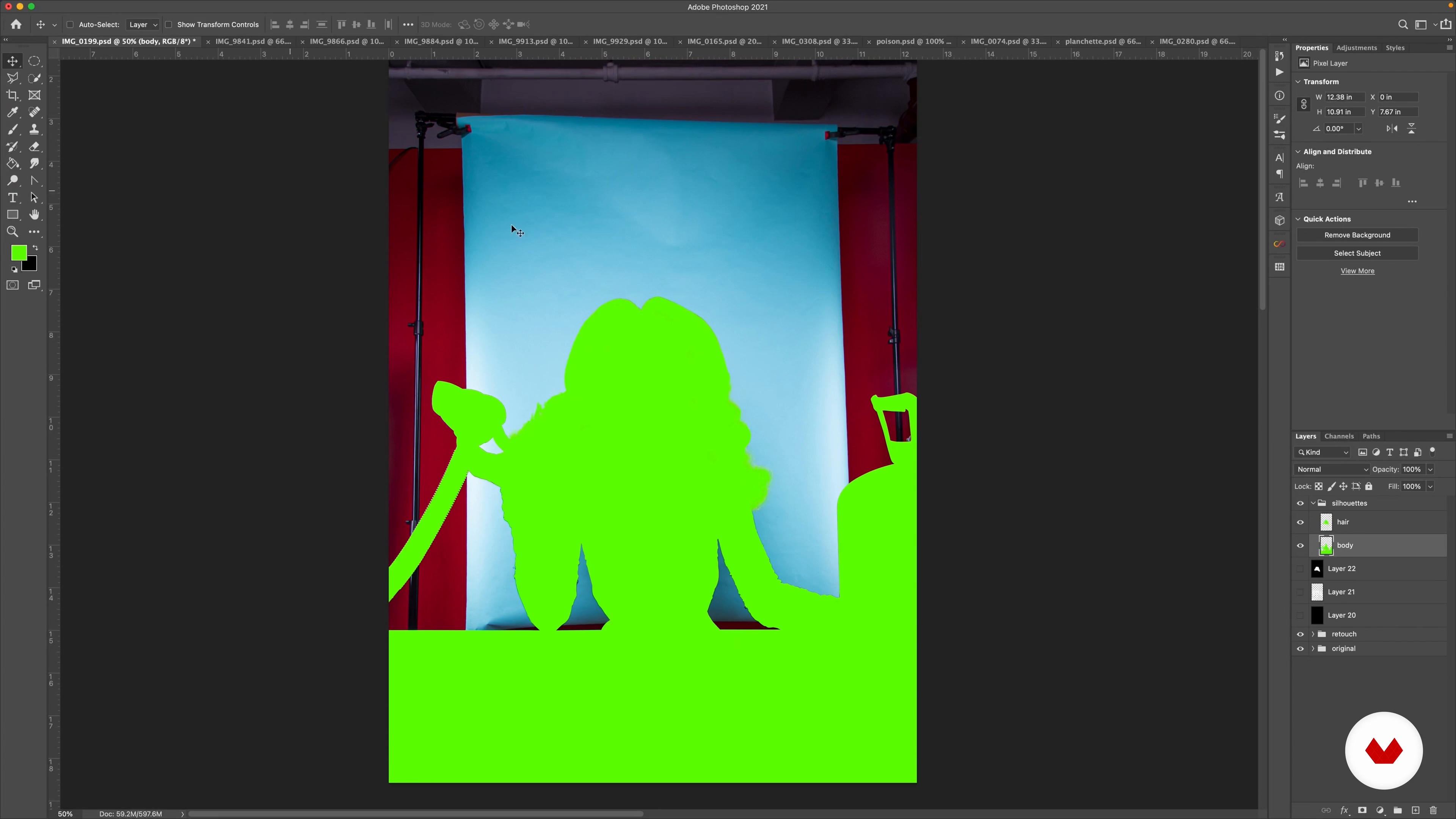Add a layer mask
1456x819 pixels.
pos(1362,810)
